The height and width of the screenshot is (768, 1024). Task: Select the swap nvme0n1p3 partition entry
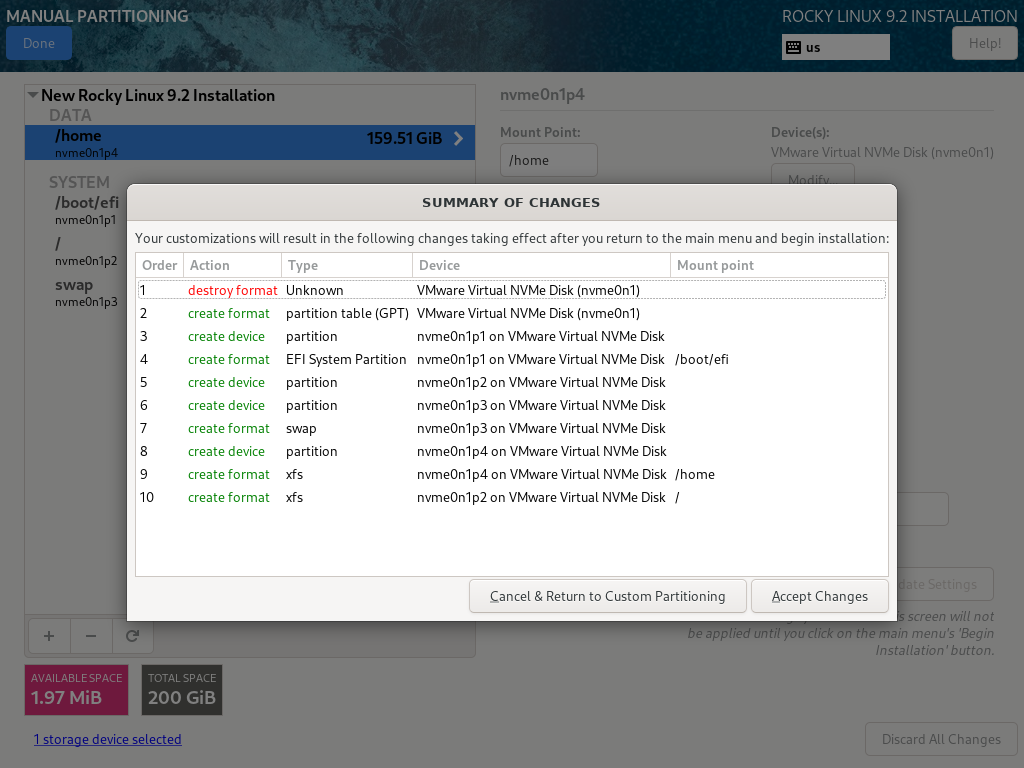click(x=86, y=292)
